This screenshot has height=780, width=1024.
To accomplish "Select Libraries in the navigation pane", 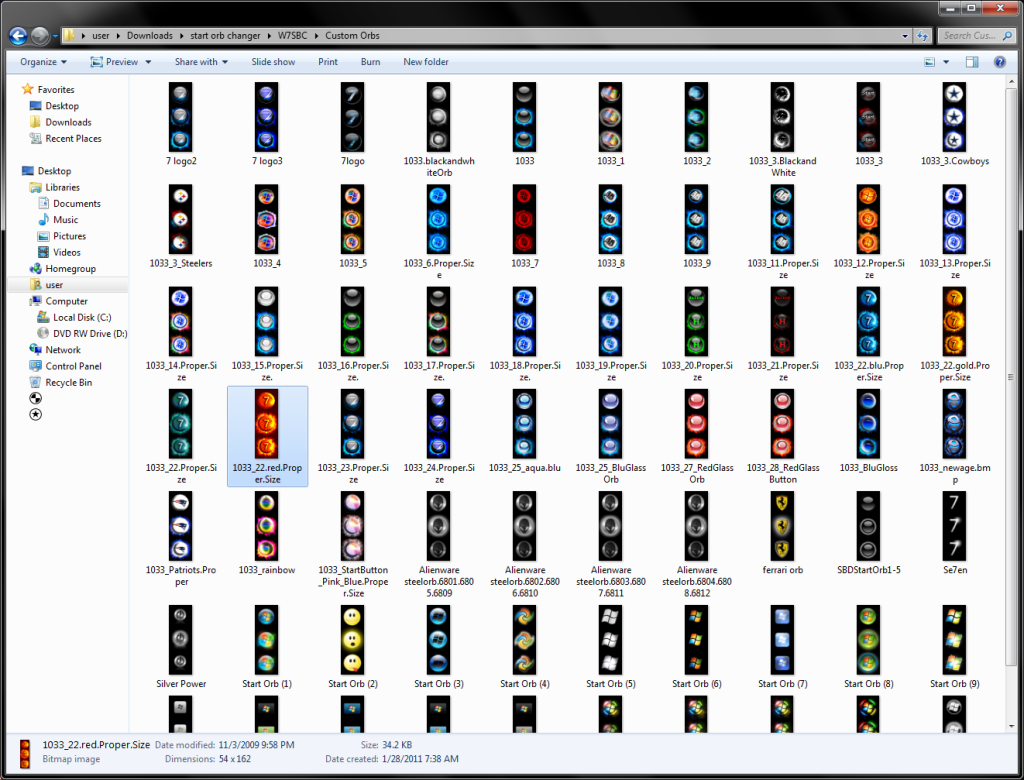I will (x=54, y=187).
